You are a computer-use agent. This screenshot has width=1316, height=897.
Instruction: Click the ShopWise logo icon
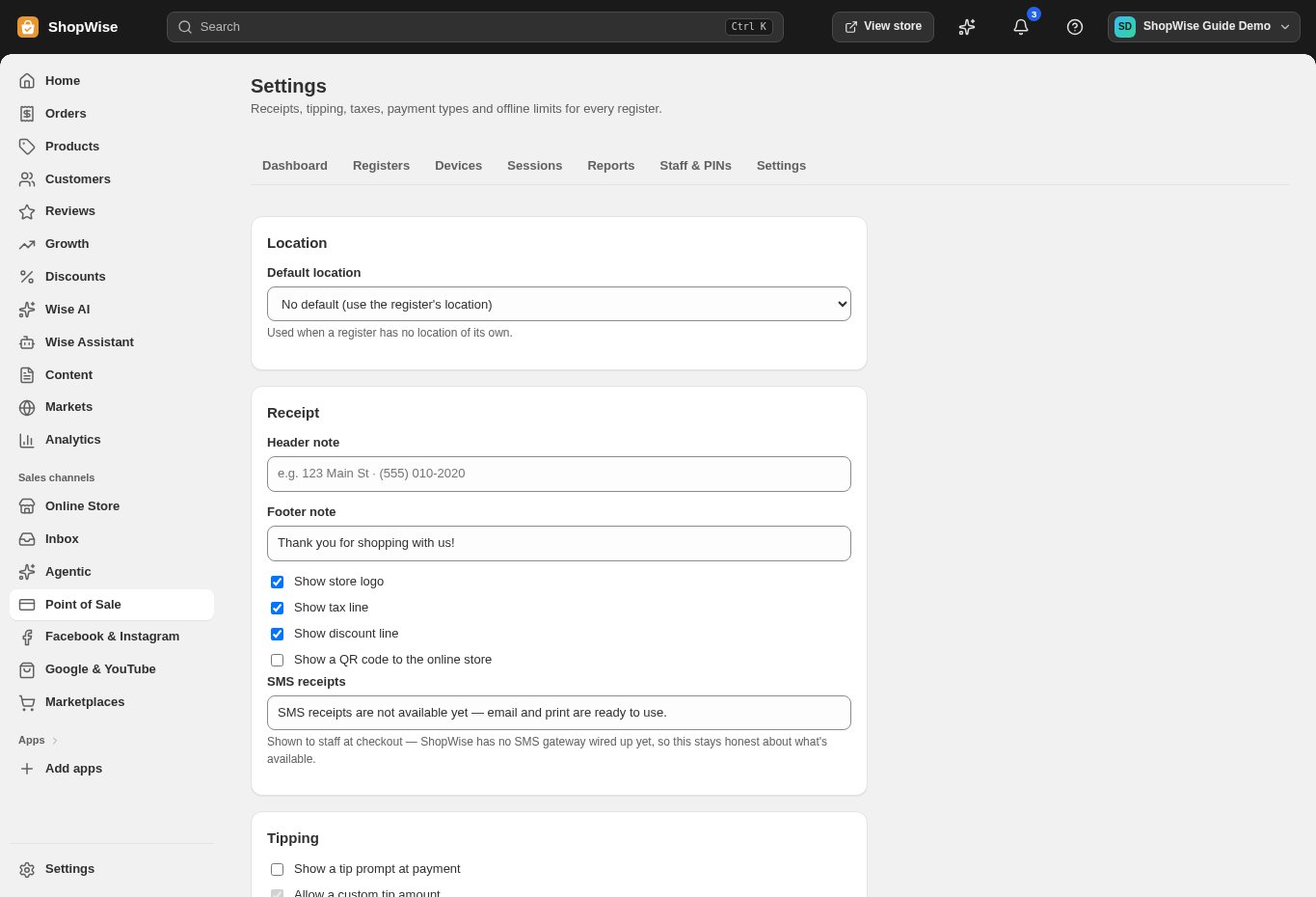28,27
